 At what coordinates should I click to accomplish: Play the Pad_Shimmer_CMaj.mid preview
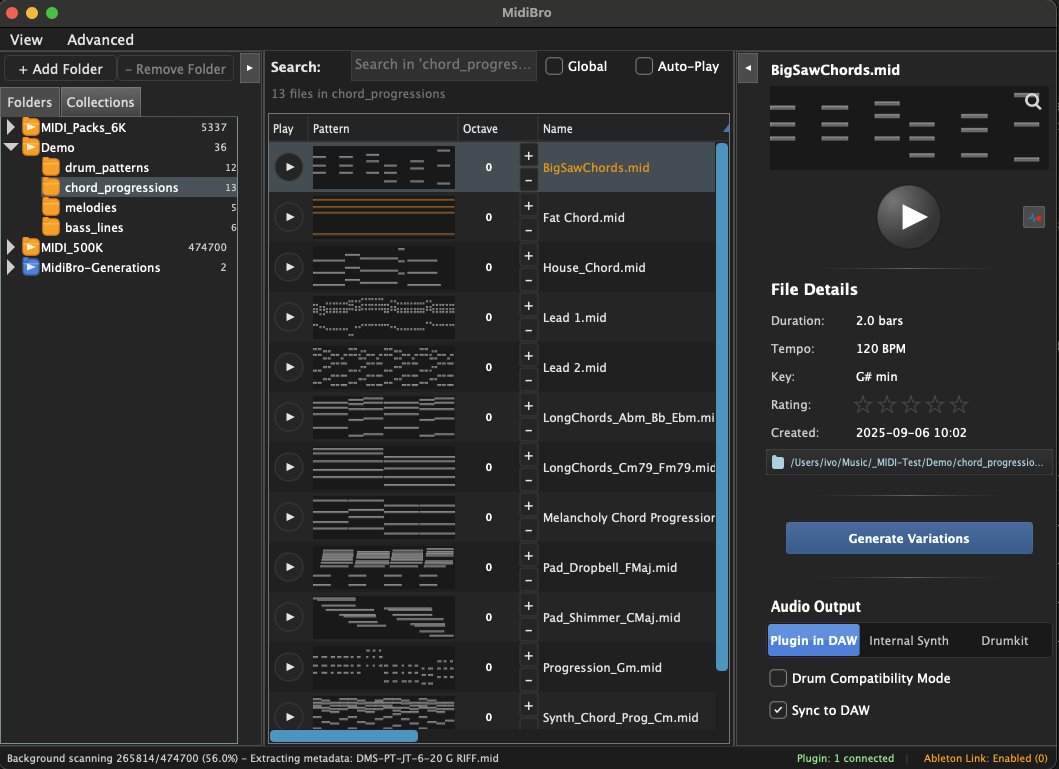289,617
